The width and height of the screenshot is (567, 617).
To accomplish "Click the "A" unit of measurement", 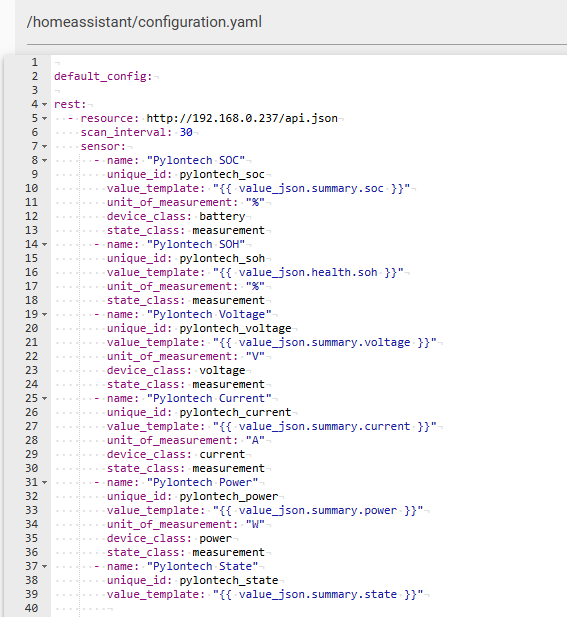I will (255, 440).
